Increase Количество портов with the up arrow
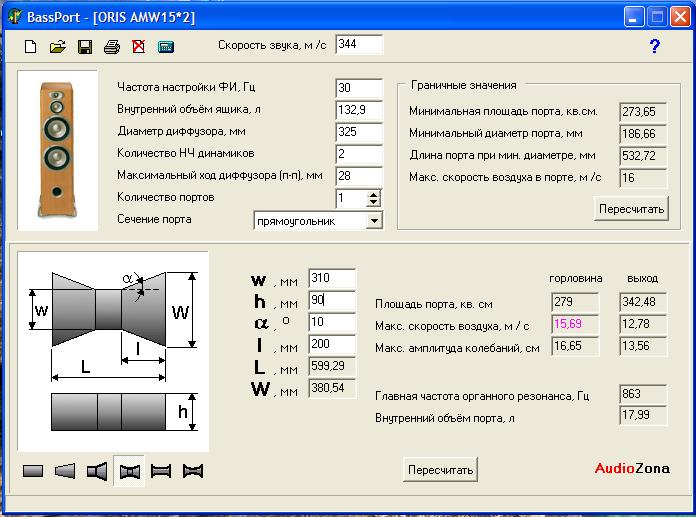Viewport: 696px width, 517px height. click(374, 193)
